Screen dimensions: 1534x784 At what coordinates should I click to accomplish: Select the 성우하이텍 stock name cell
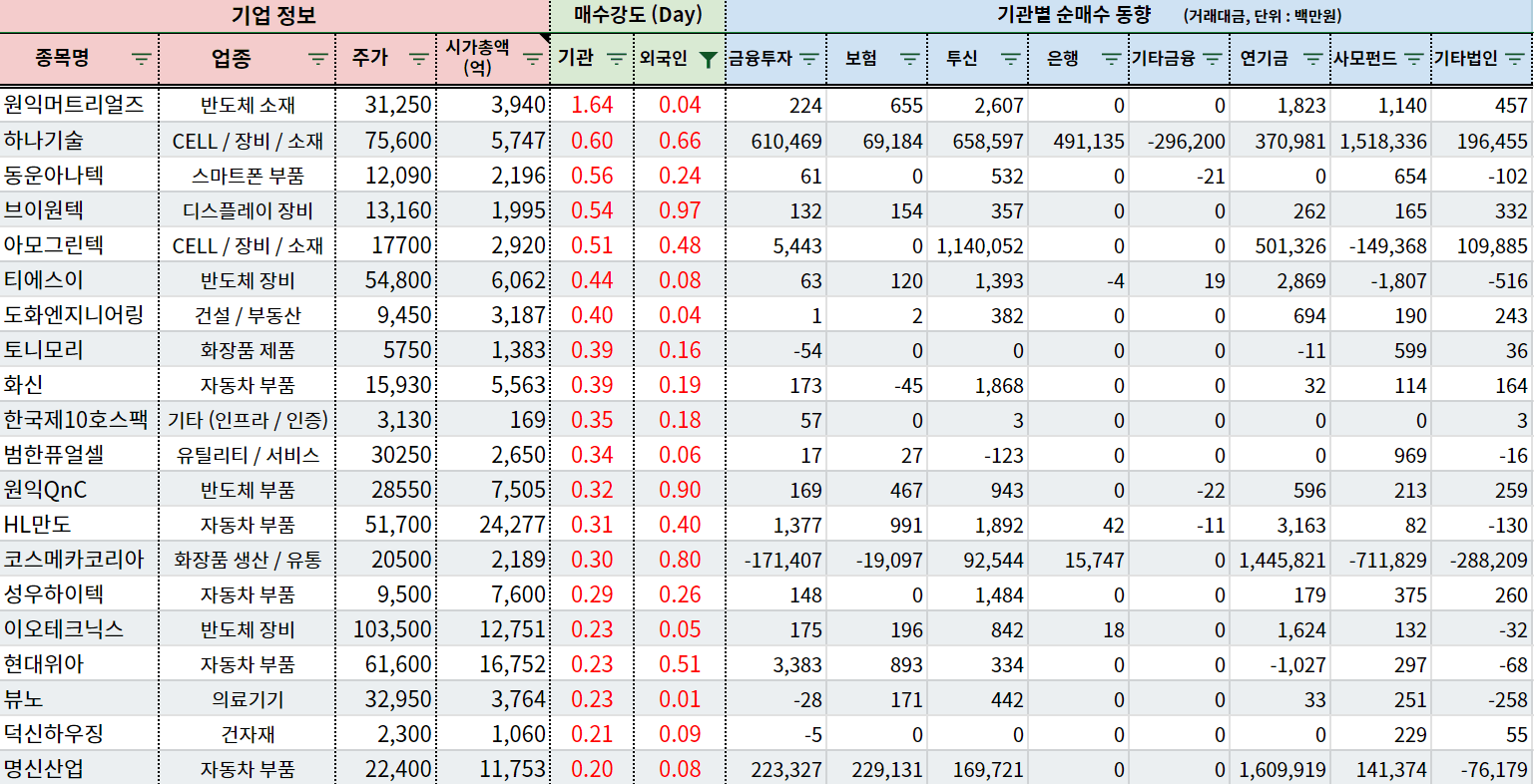click(x=79, y=594)
